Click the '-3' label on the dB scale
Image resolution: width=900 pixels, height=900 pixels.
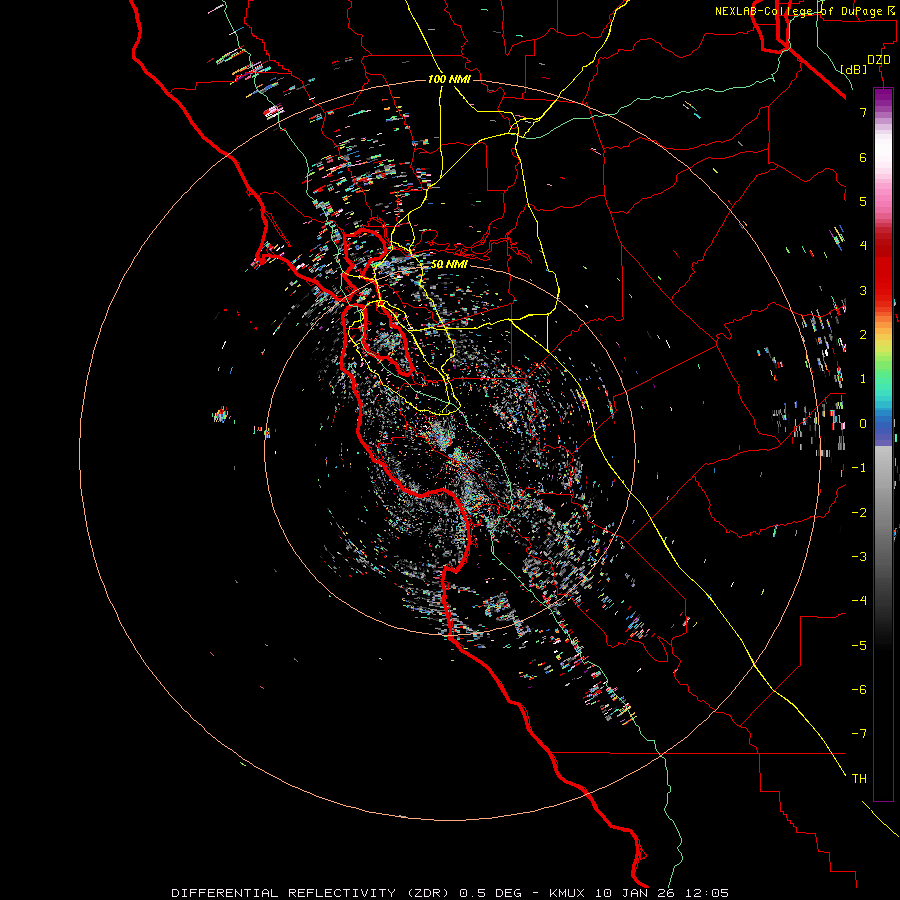(859, 557)
